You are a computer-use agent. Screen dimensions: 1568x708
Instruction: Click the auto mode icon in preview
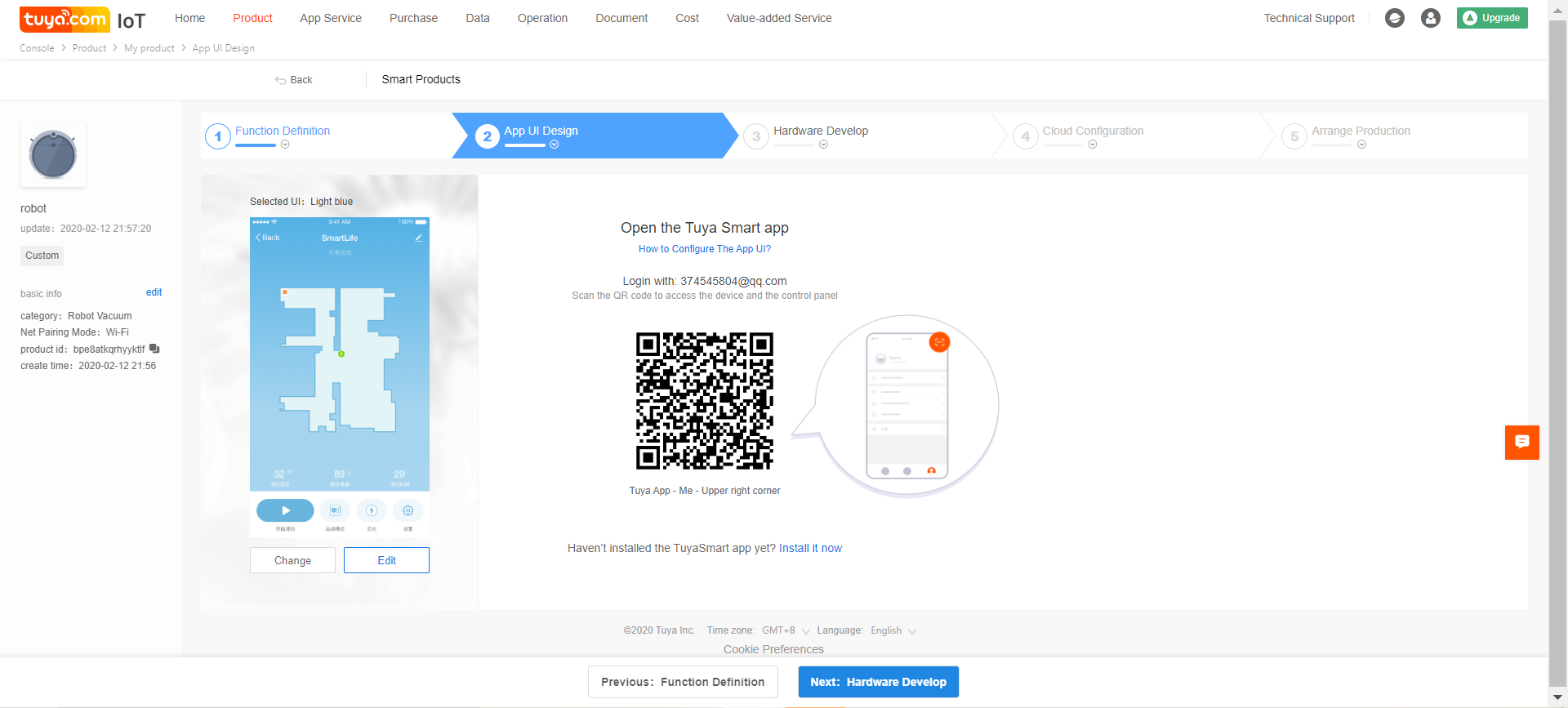point(335,510)
